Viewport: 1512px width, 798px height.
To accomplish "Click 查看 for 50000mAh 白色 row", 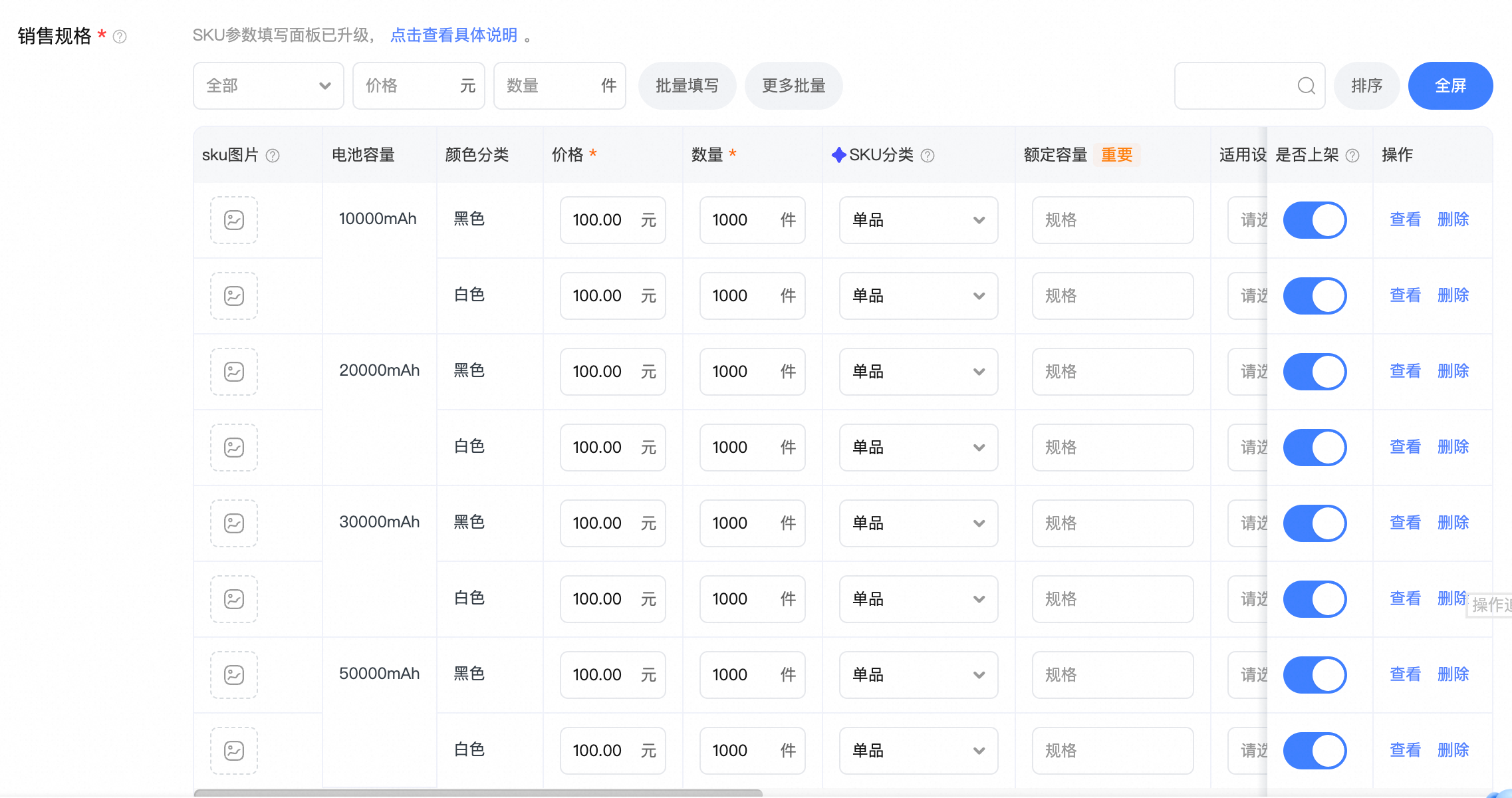I will 1405,750.
